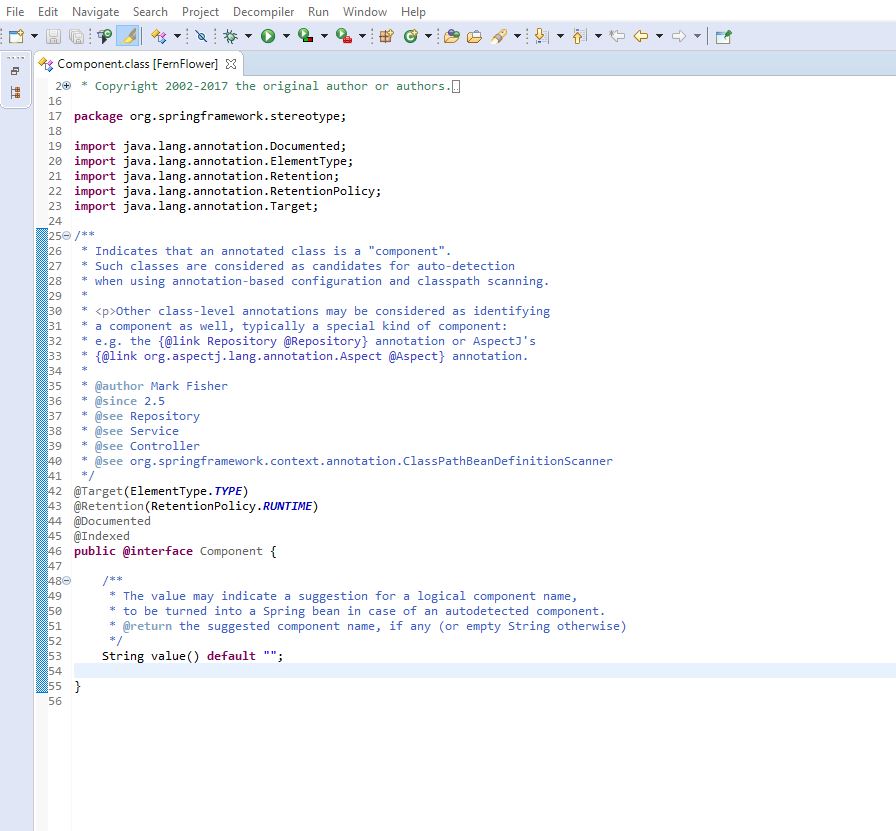The width and height of the screenshot is (896, 831).
Task: Close the Component.class editor tab
Action: pos(231,64)
